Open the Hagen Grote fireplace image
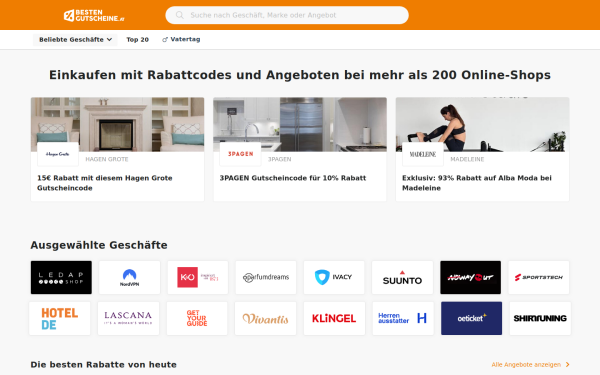The width and height of the screenshot is (600, 375). pos(117,124)
